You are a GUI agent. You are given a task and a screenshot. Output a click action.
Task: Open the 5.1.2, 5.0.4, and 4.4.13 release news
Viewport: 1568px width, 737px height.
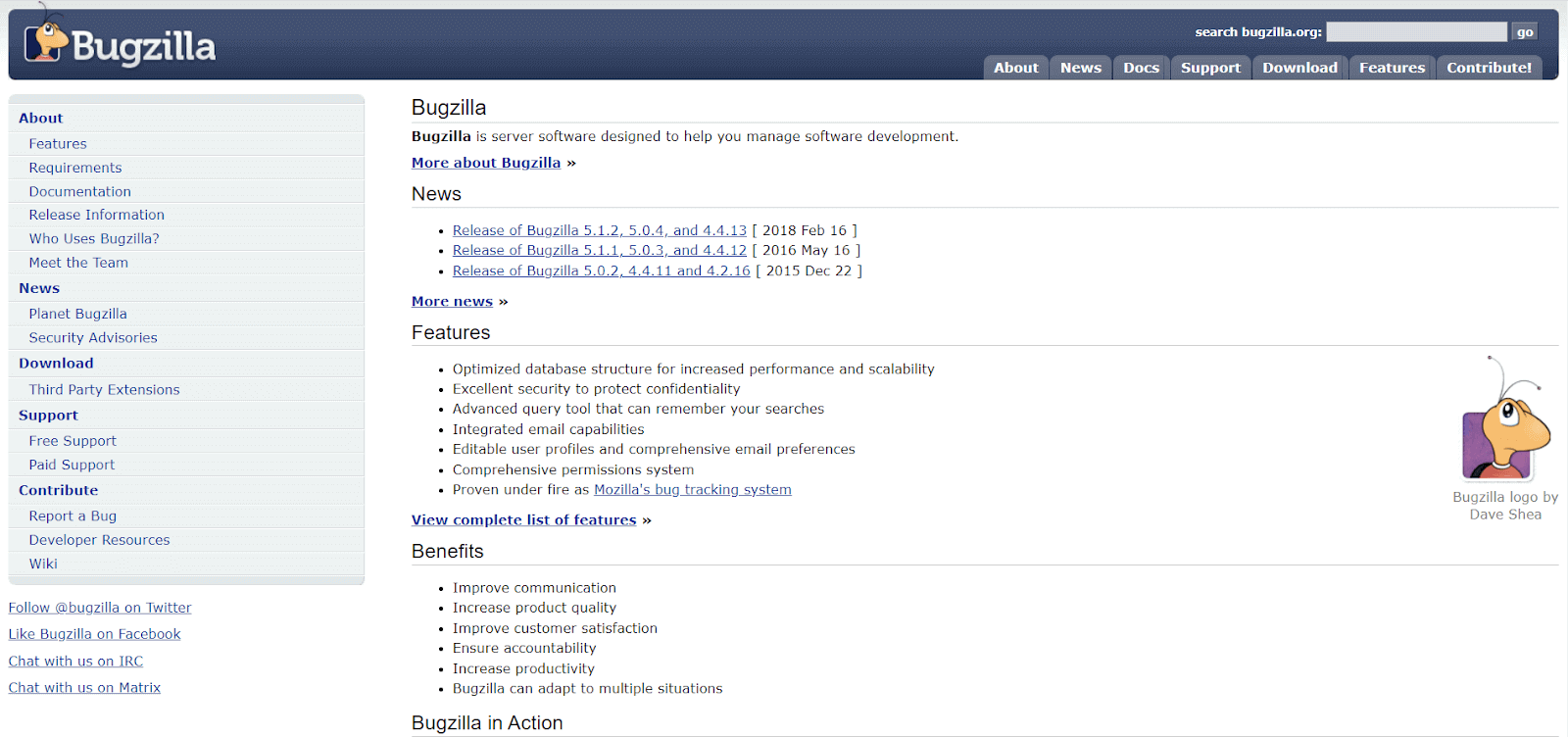pos(599,230)
